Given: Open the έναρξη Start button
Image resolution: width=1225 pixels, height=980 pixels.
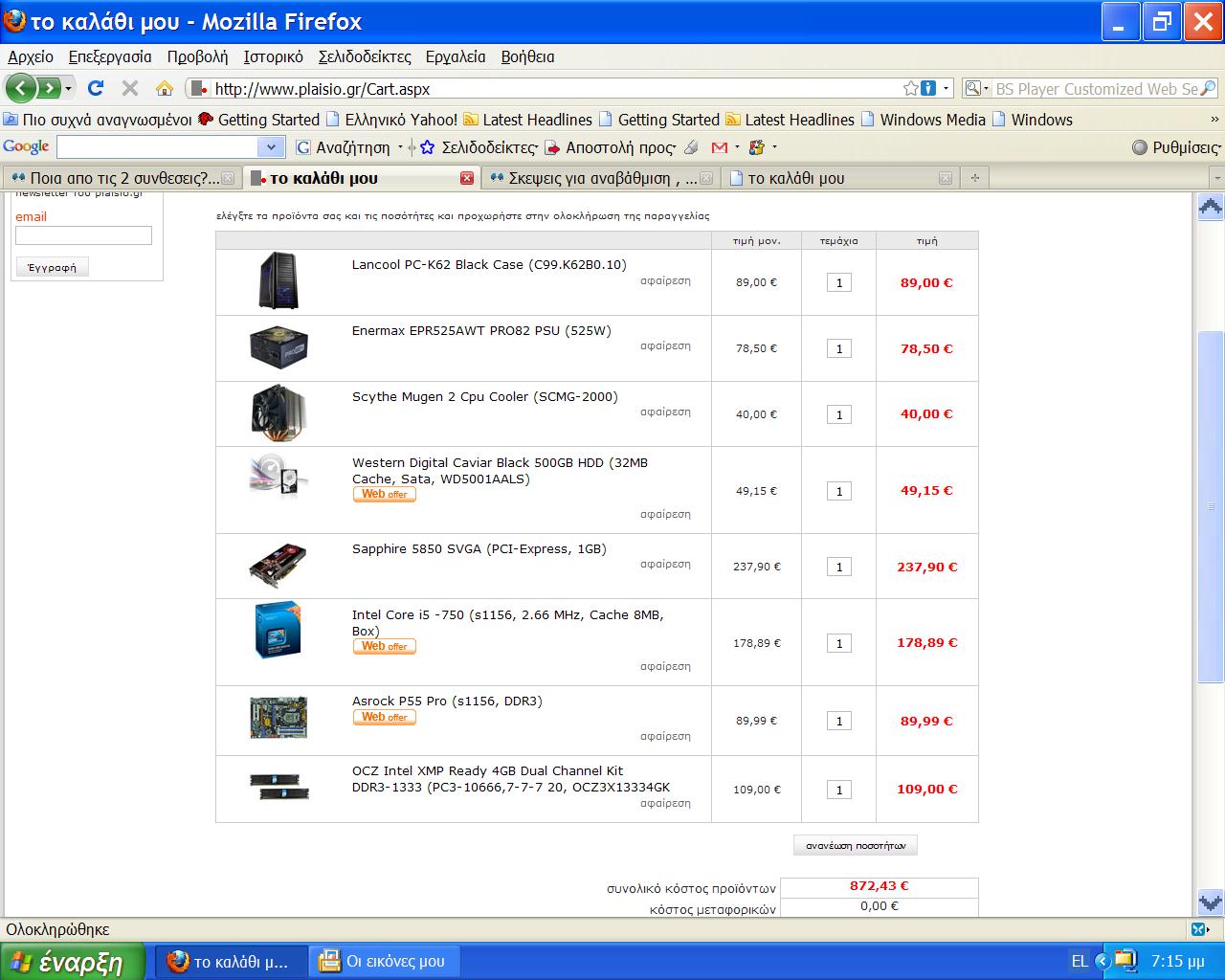Looking at the screenshot, I should [73, 961].
